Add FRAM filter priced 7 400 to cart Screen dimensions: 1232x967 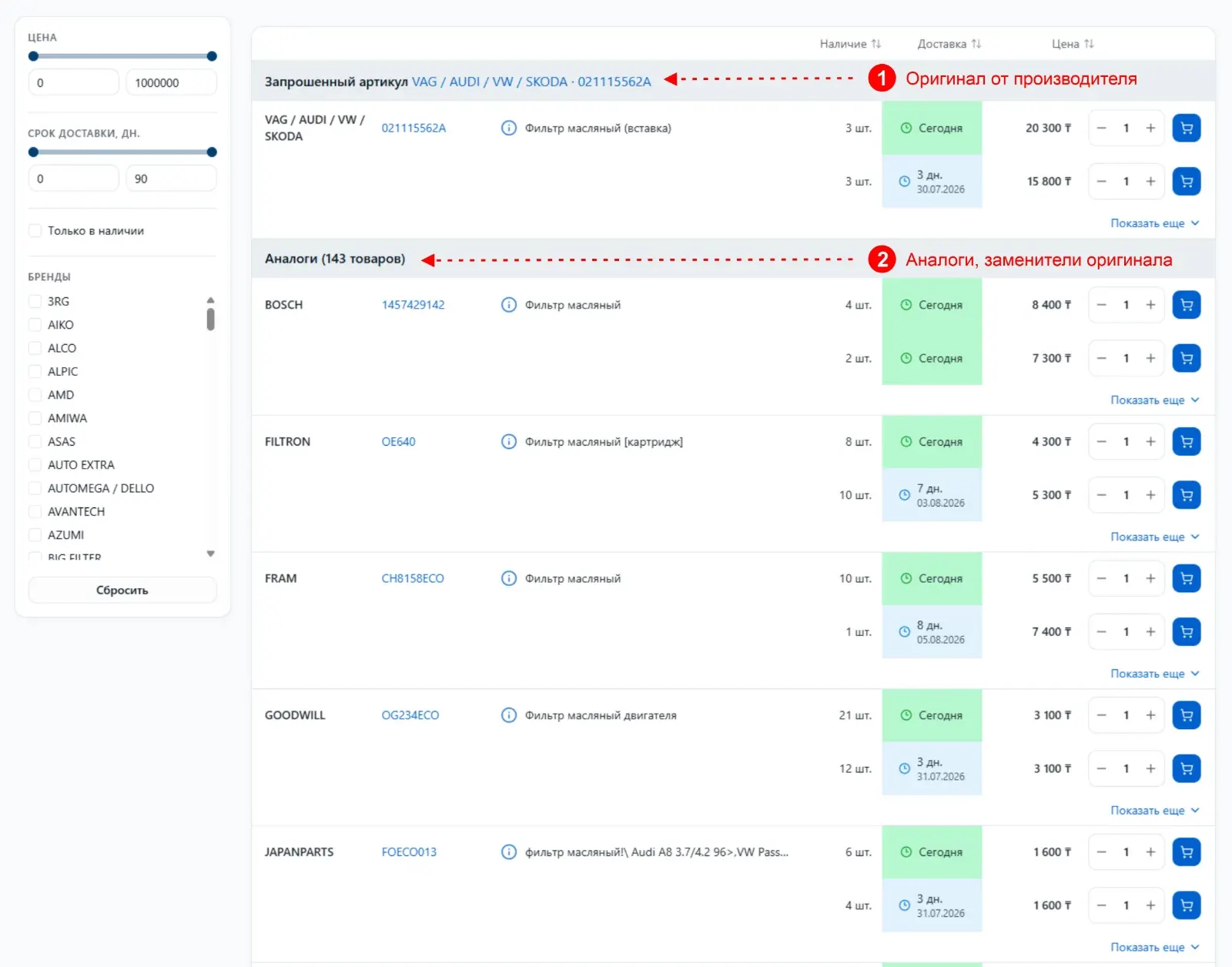pos(1187,632)
